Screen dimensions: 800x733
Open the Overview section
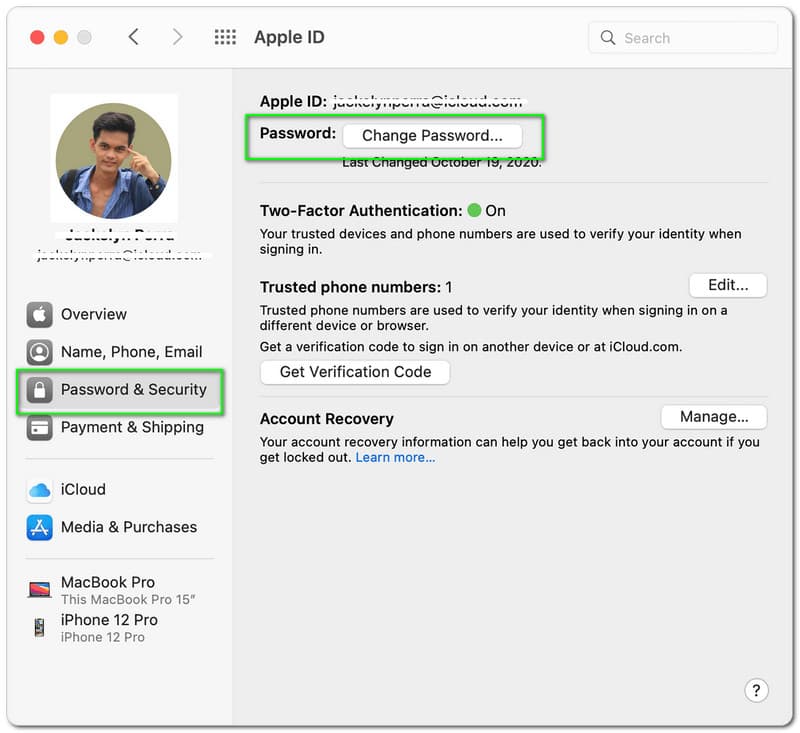tap(119, 314)
